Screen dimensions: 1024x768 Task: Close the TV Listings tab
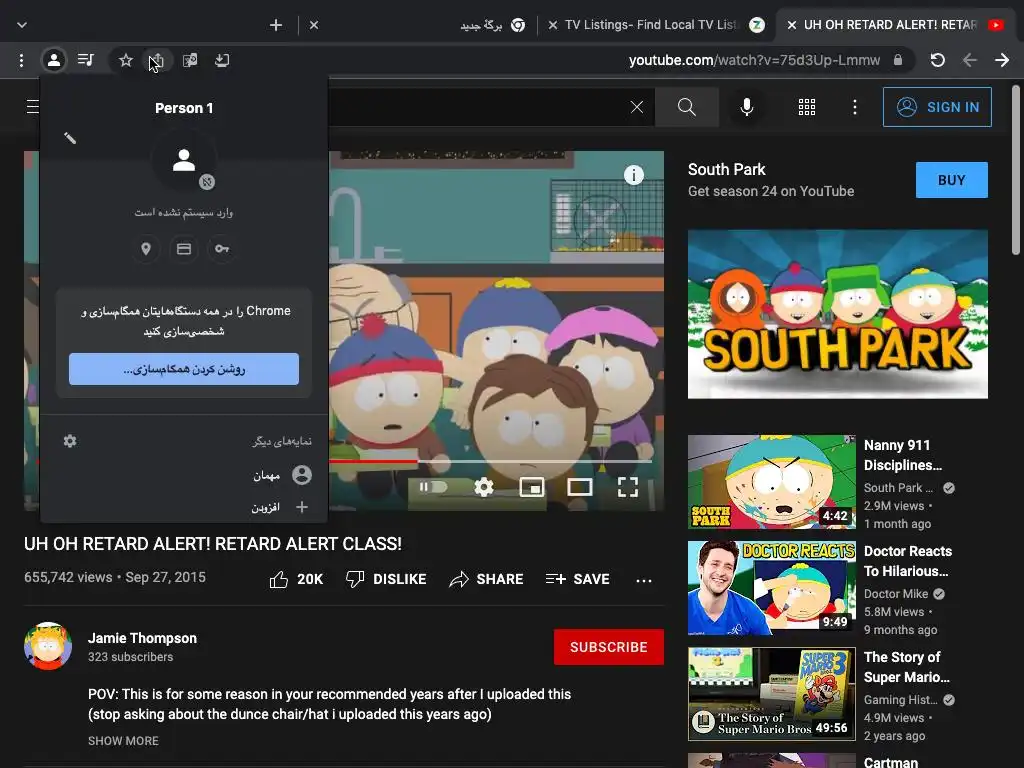point(552,25)
